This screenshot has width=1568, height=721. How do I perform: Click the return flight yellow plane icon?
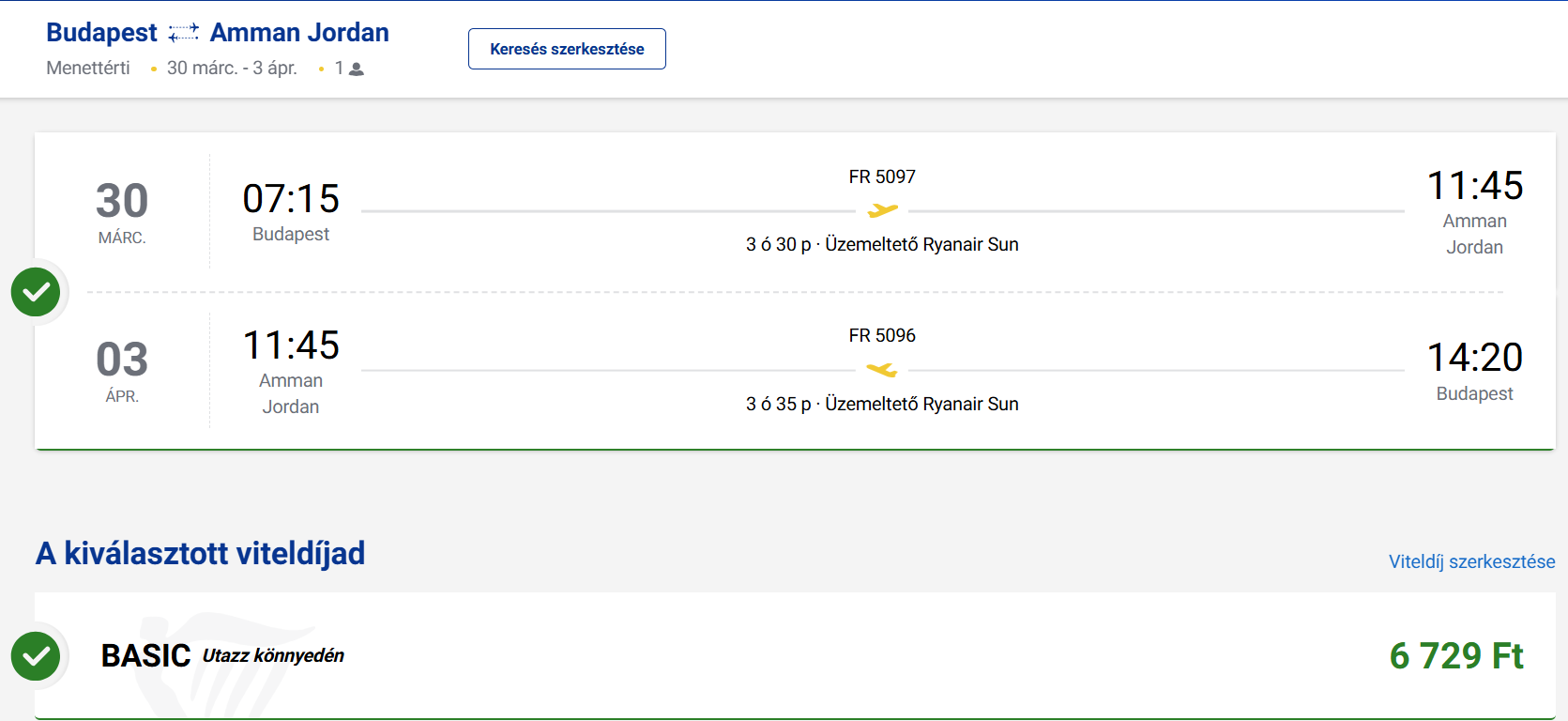(882, 370)
